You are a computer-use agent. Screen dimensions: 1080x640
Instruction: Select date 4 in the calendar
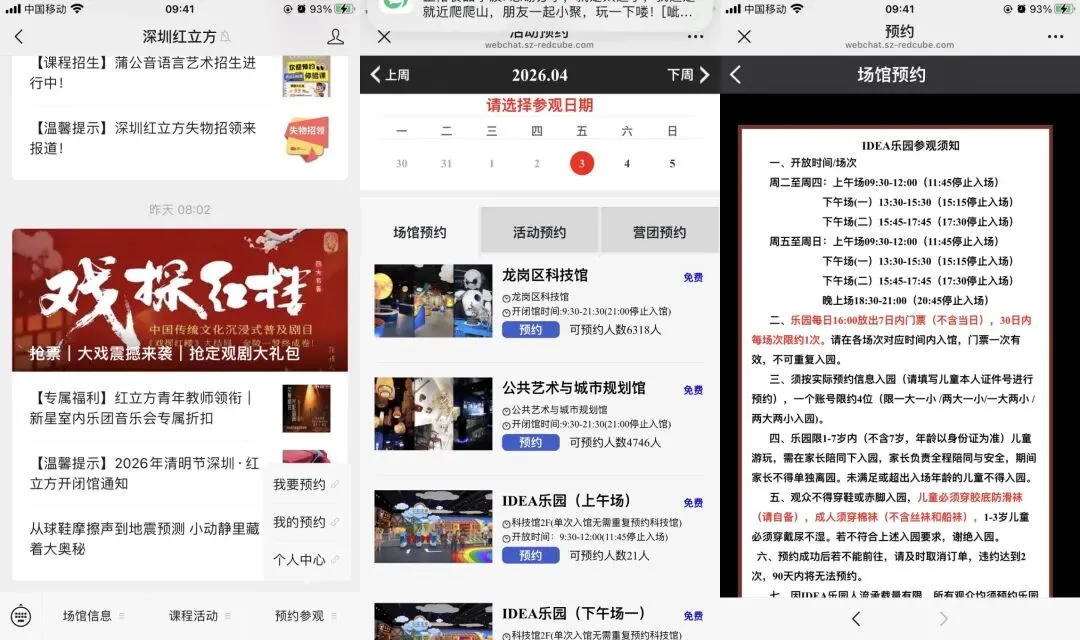(x=627, y=163)
